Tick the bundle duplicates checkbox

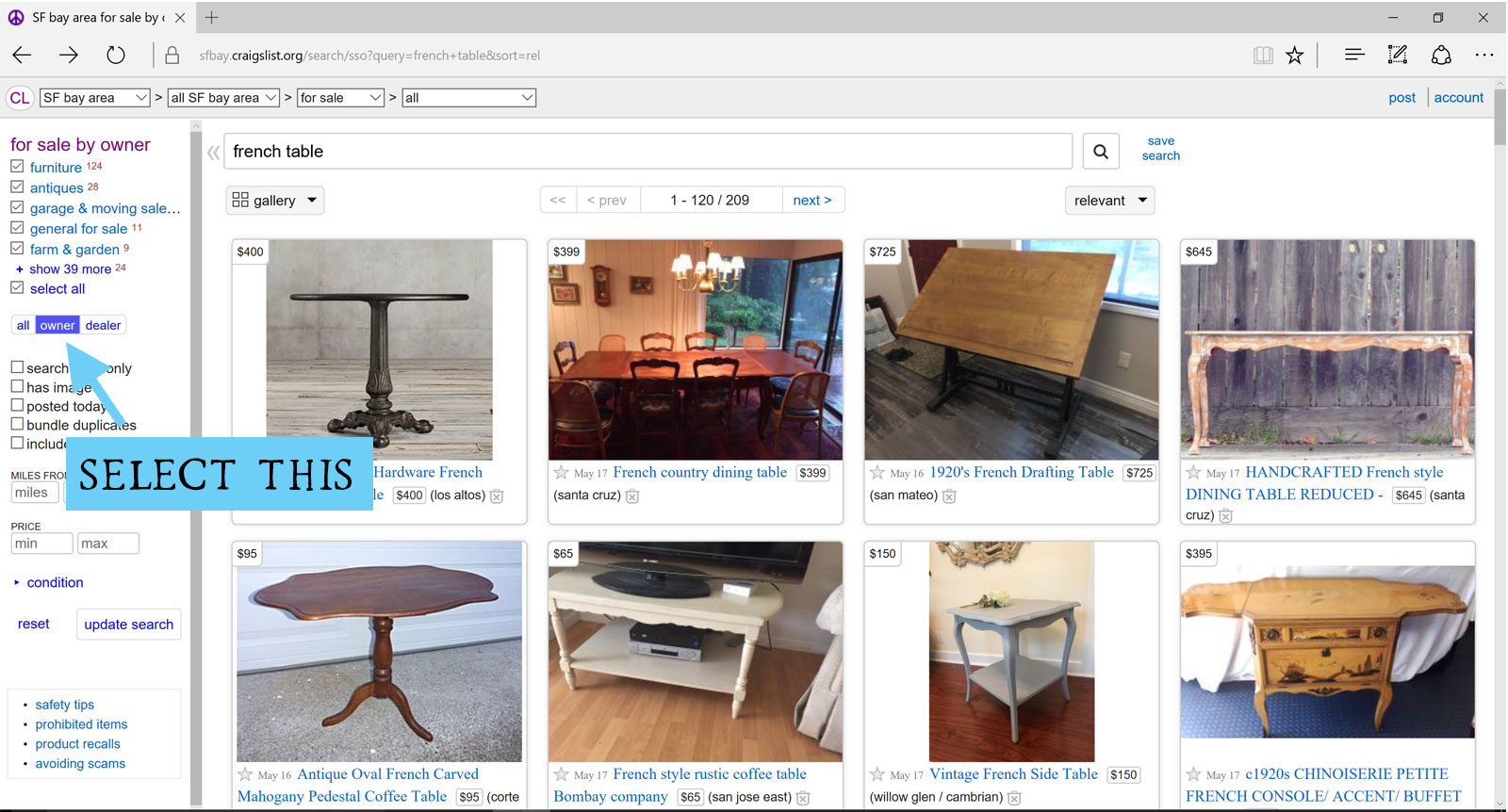(17, 424)
